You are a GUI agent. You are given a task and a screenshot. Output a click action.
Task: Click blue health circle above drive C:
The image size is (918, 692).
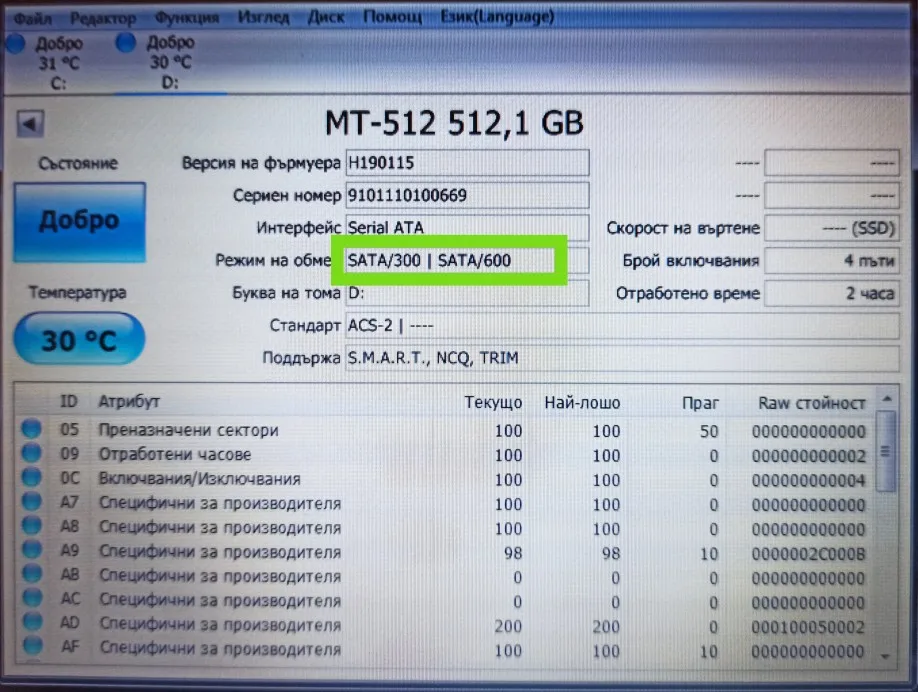14,43
